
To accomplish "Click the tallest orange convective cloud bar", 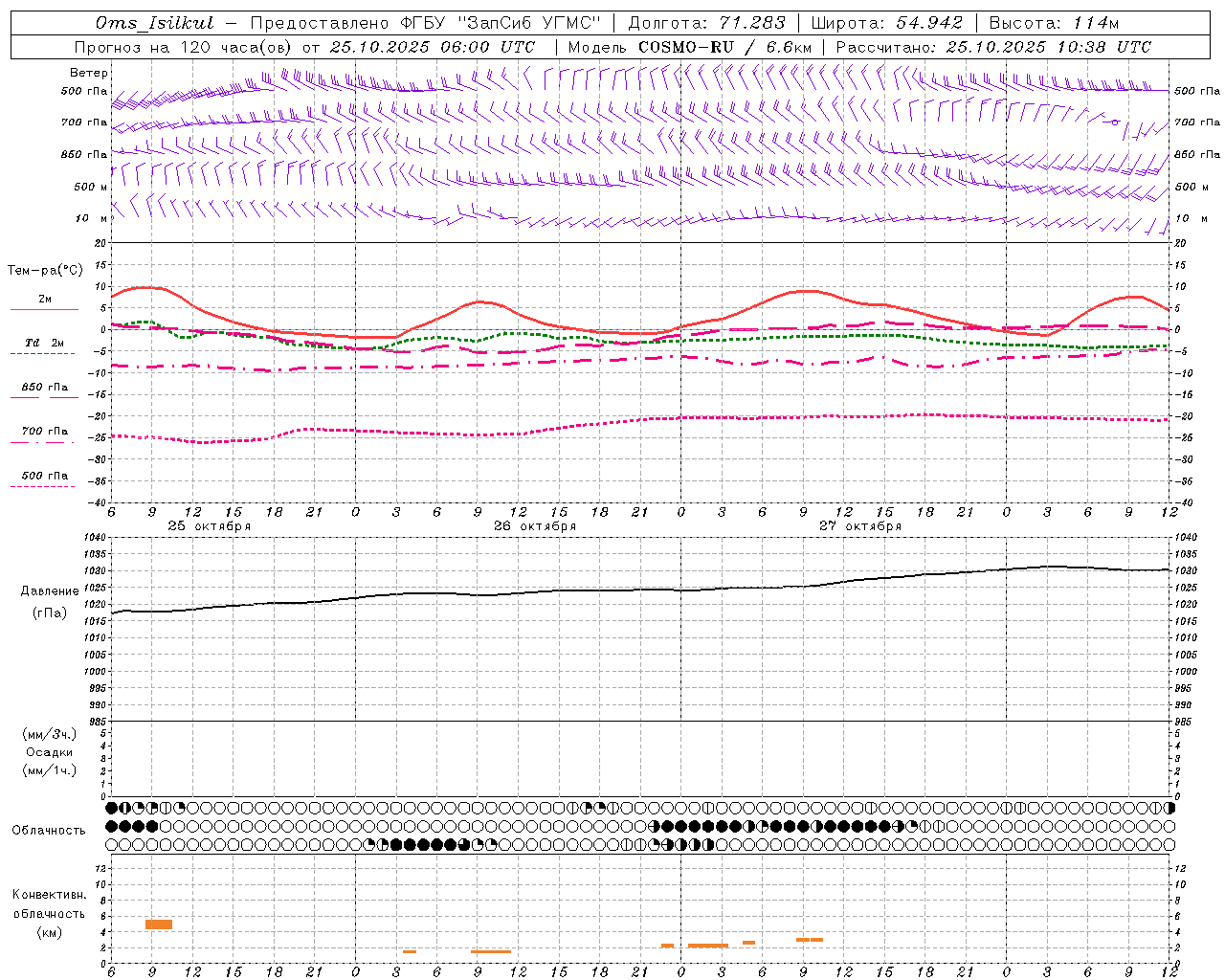I will [159, 924].
